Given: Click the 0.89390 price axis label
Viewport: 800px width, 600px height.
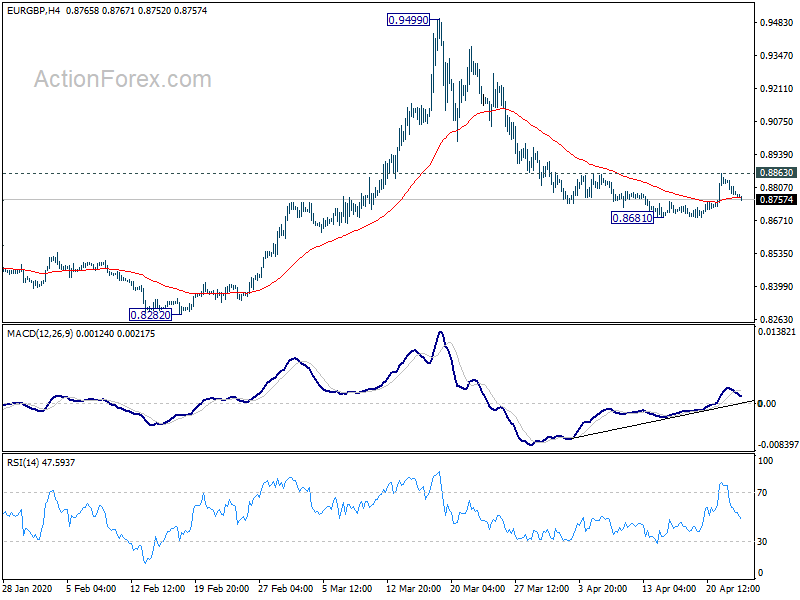Looking at the screenshot, I should [777, 155].
